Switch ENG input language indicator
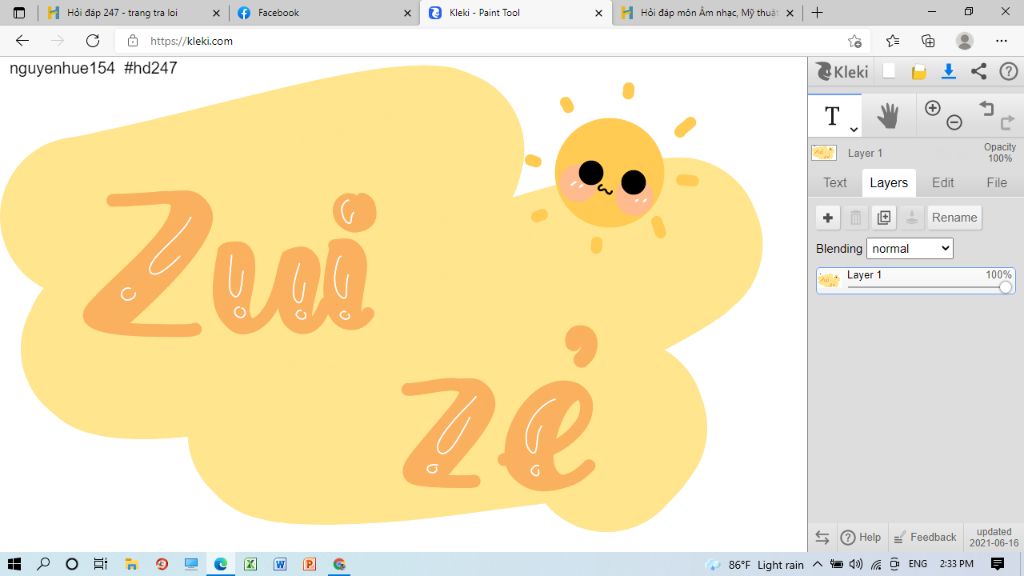This screenshot has width=1024, height=576. click(x=918, y=564)
